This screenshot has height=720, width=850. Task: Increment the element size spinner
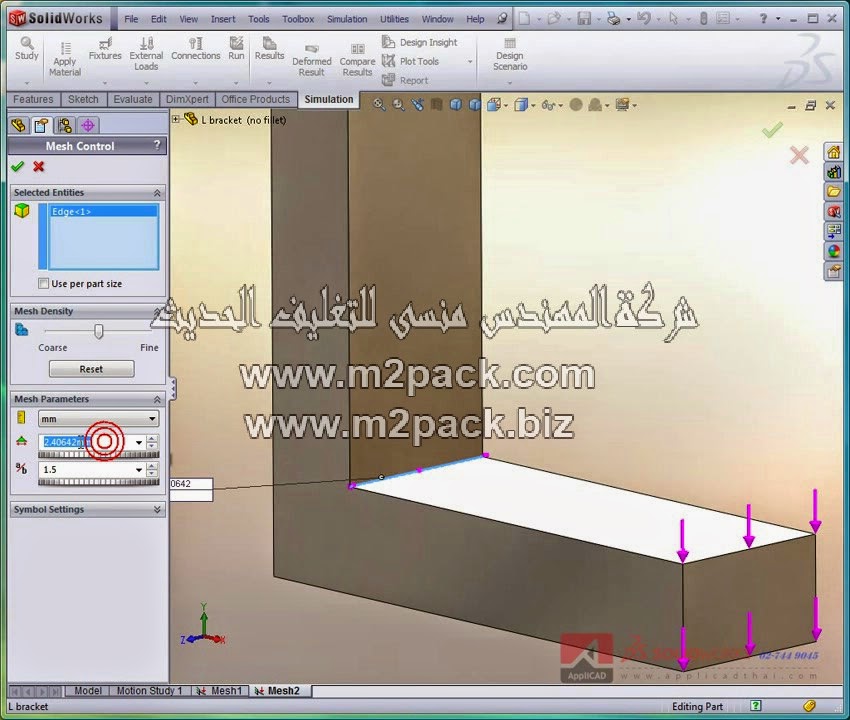coord(152,438)
